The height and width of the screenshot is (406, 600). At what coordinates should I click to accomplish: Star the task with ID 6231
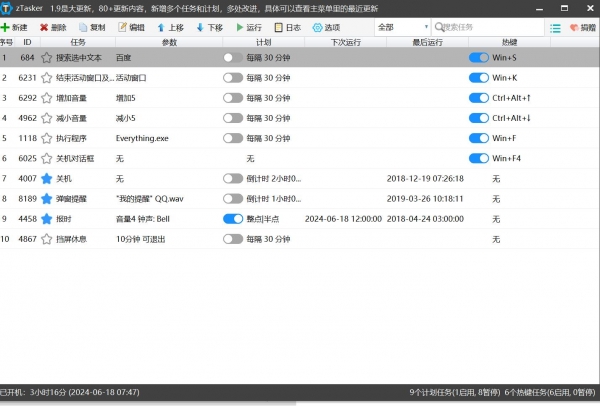[x=47, y=78]
